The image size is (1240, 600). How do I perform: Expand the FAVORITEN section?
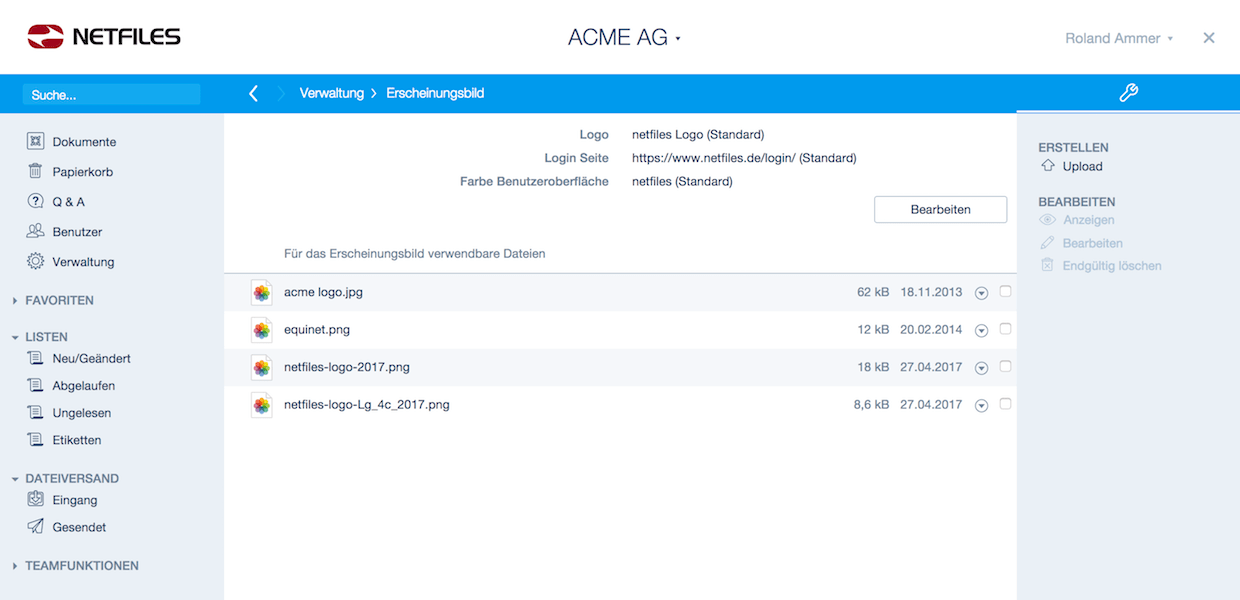coord(16,300)
